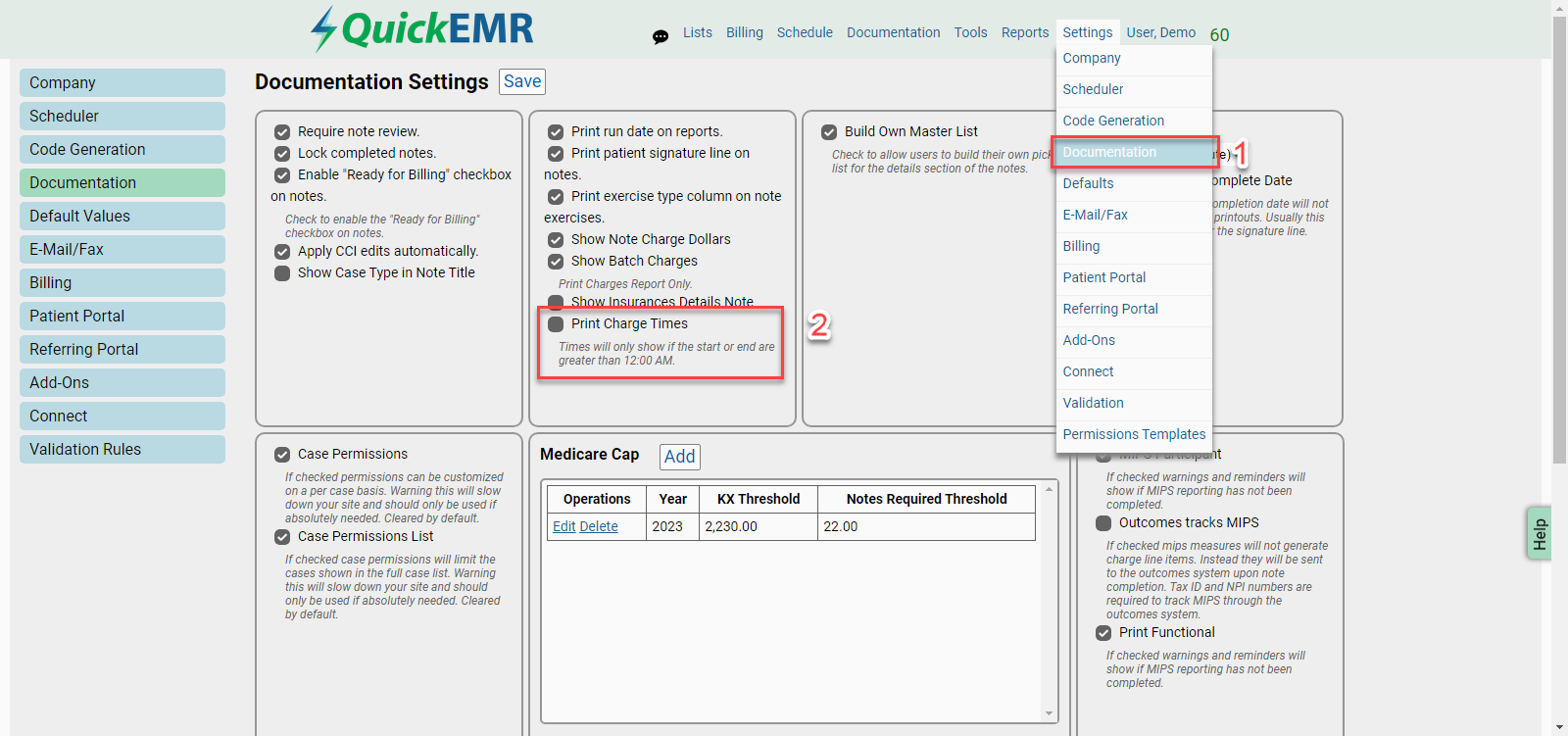Select Validation in Settings dropdown
The image size is (1568, 736).
[x=1134, y=404]
